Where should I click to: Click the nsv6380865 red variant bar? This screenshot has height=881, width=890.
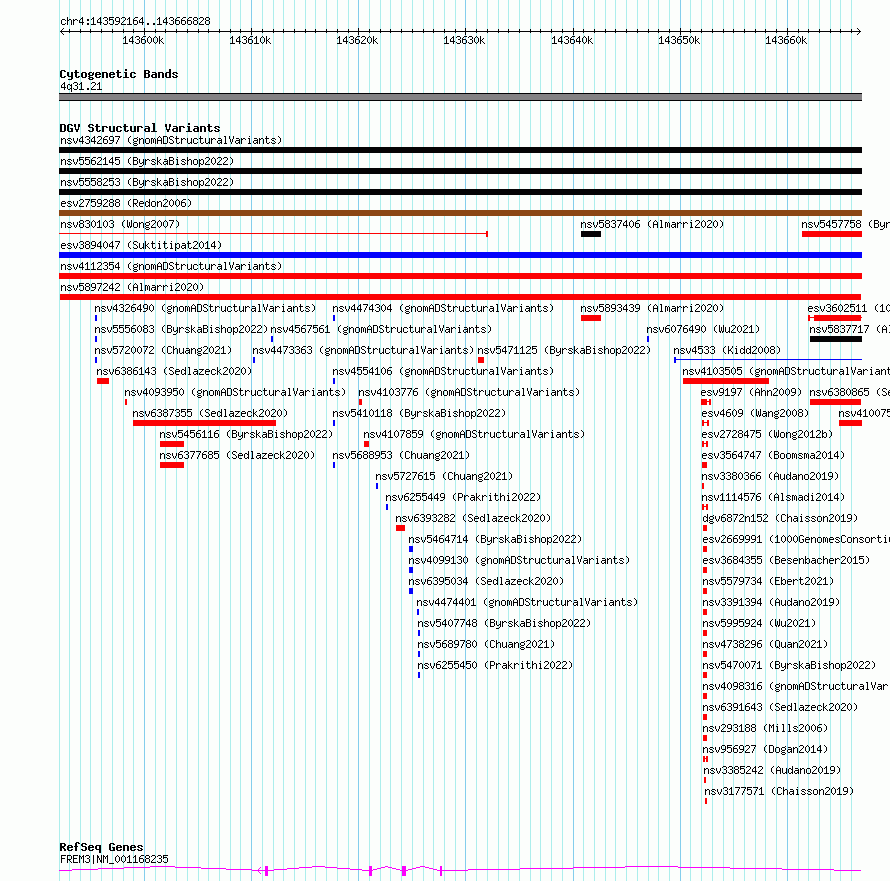click(x=836, y=402)
